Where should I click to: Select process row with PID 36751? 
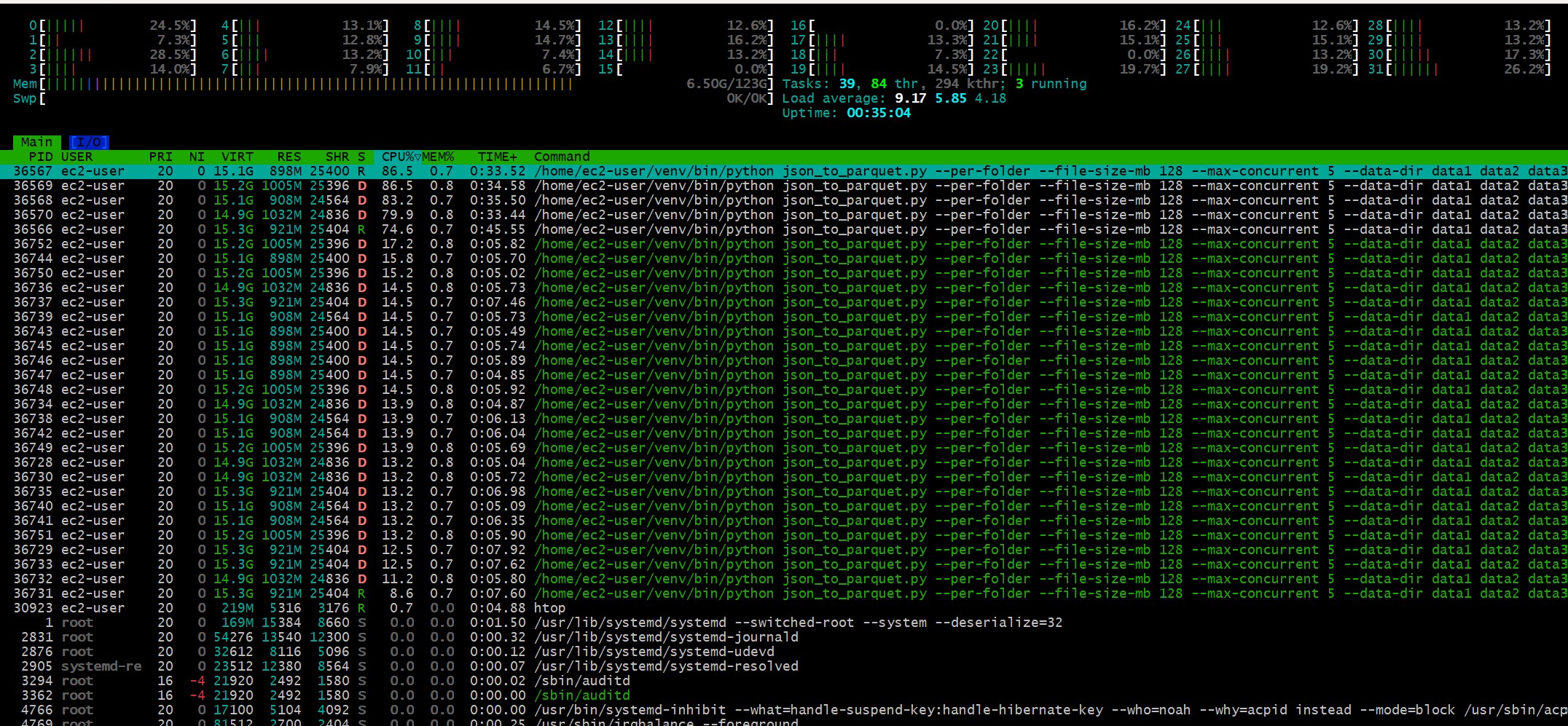point(784,535)
